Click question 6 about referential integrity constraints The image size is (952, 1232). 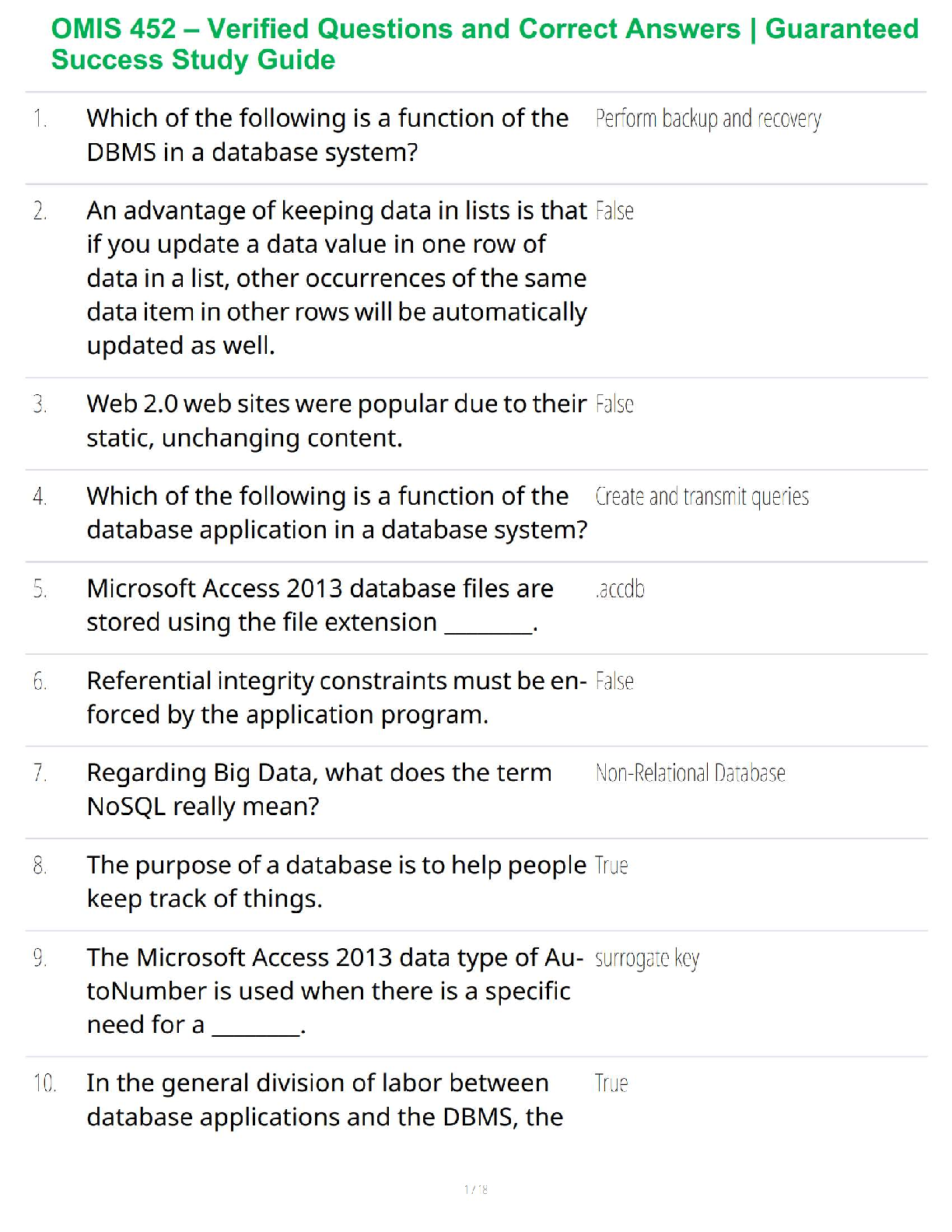click(x=336, y=698)
